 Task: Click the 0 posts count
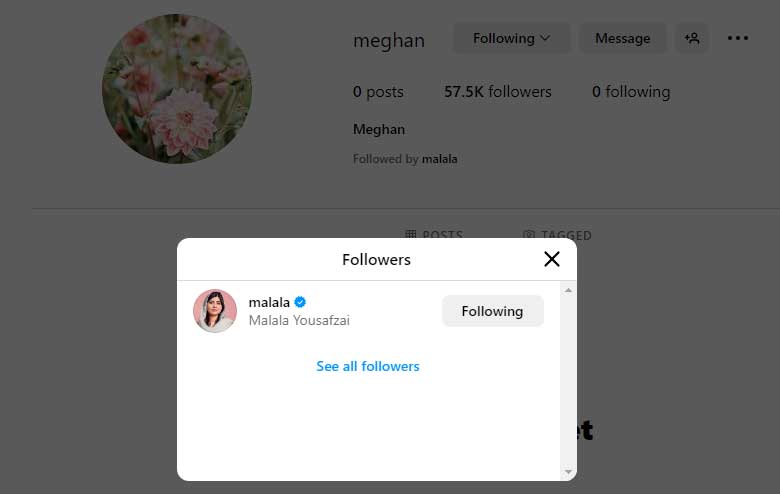(x=378, y=91)
